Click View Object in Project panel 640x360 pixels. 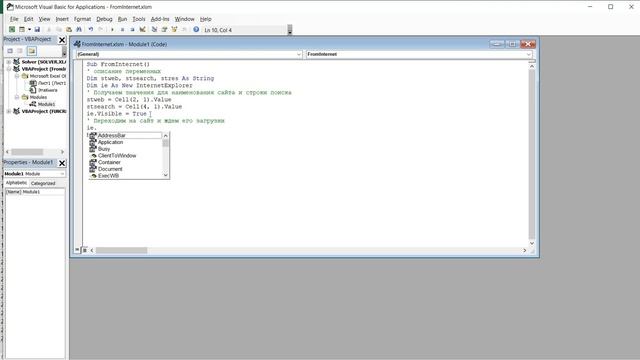click(x=20, y=51)
